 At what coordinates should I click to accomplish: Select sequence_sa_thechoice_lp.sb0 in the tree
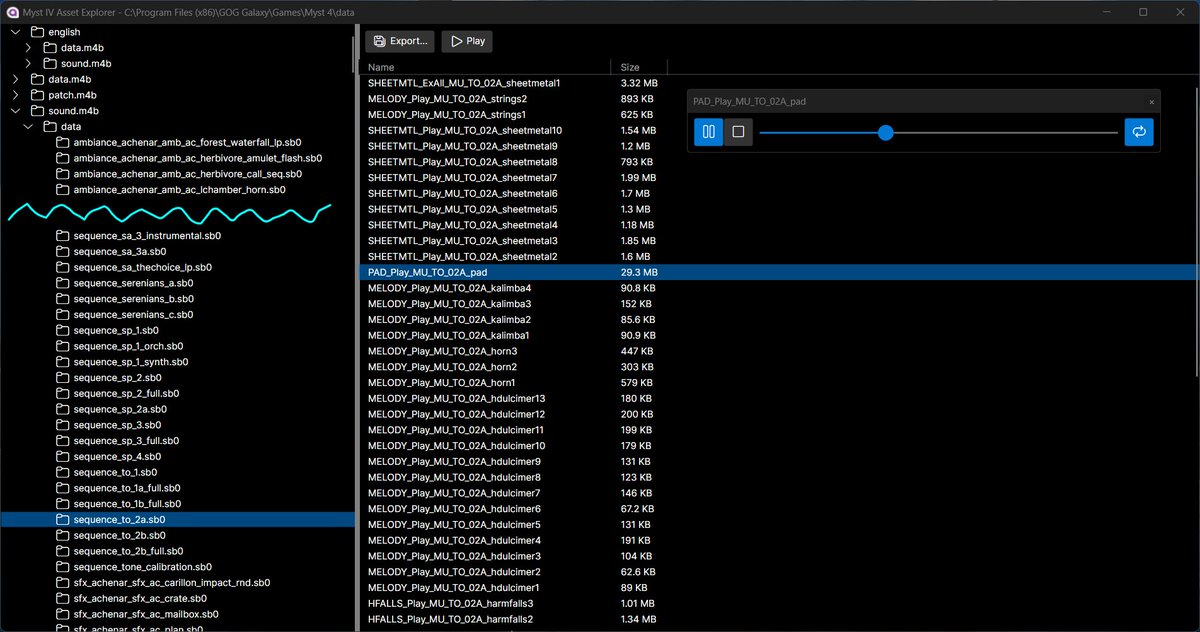[143, 268]
